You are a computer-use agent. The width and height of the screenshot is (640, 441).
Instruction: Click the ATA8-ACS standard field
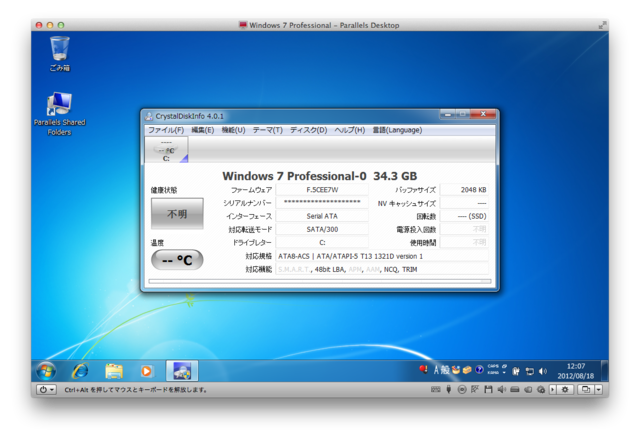click(382, 256)
